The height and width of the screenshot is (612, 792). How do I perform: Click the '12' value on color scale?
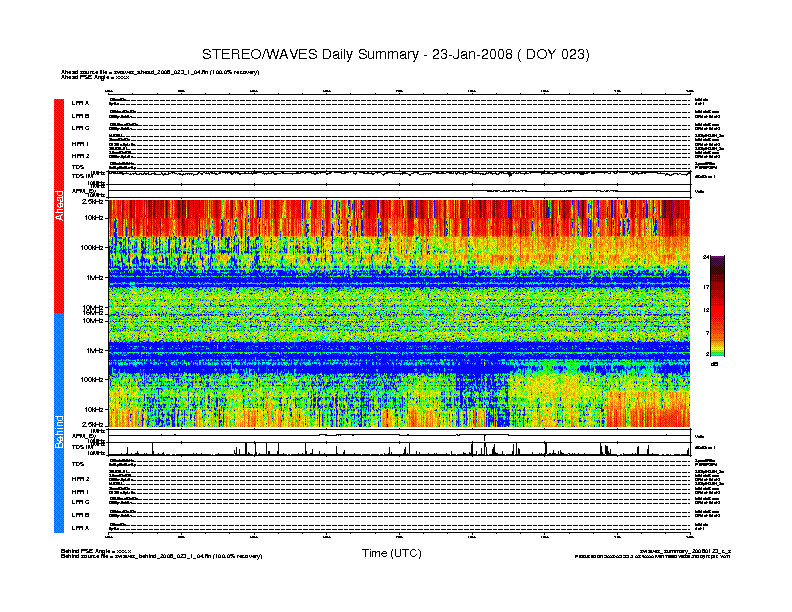tap(706, 310)
